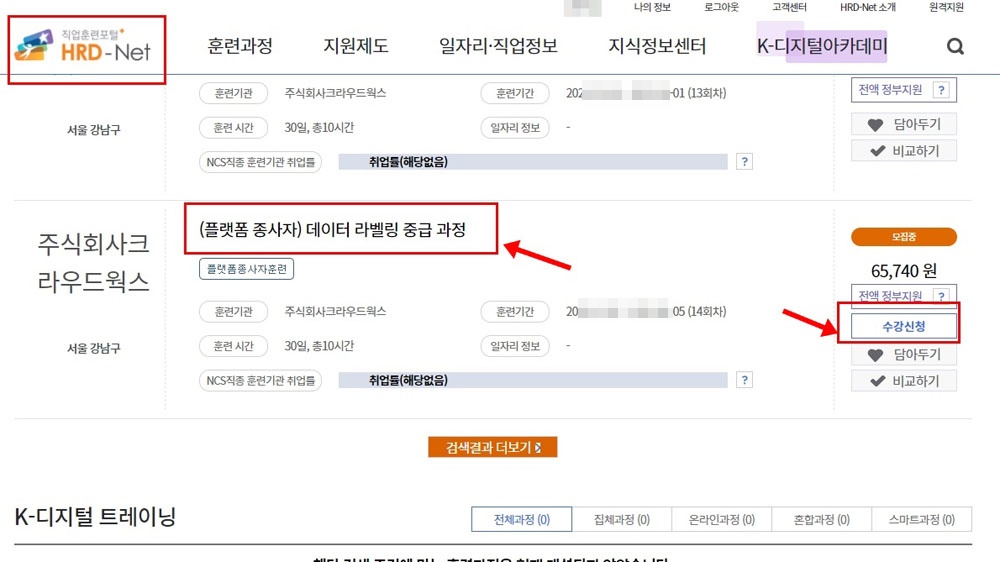Click first course's 취업률(해당없음) bar
Viewport: 1000px width, 562px height.
click(x=533, y=162)
